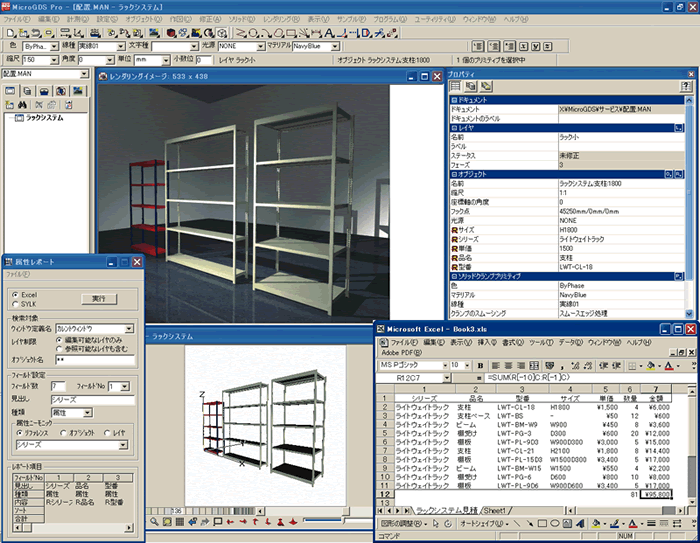Open the ウィンドウ定義名 dropdown
The height and width of the screenshot is (543, 700).
click(x=130, y=327)
